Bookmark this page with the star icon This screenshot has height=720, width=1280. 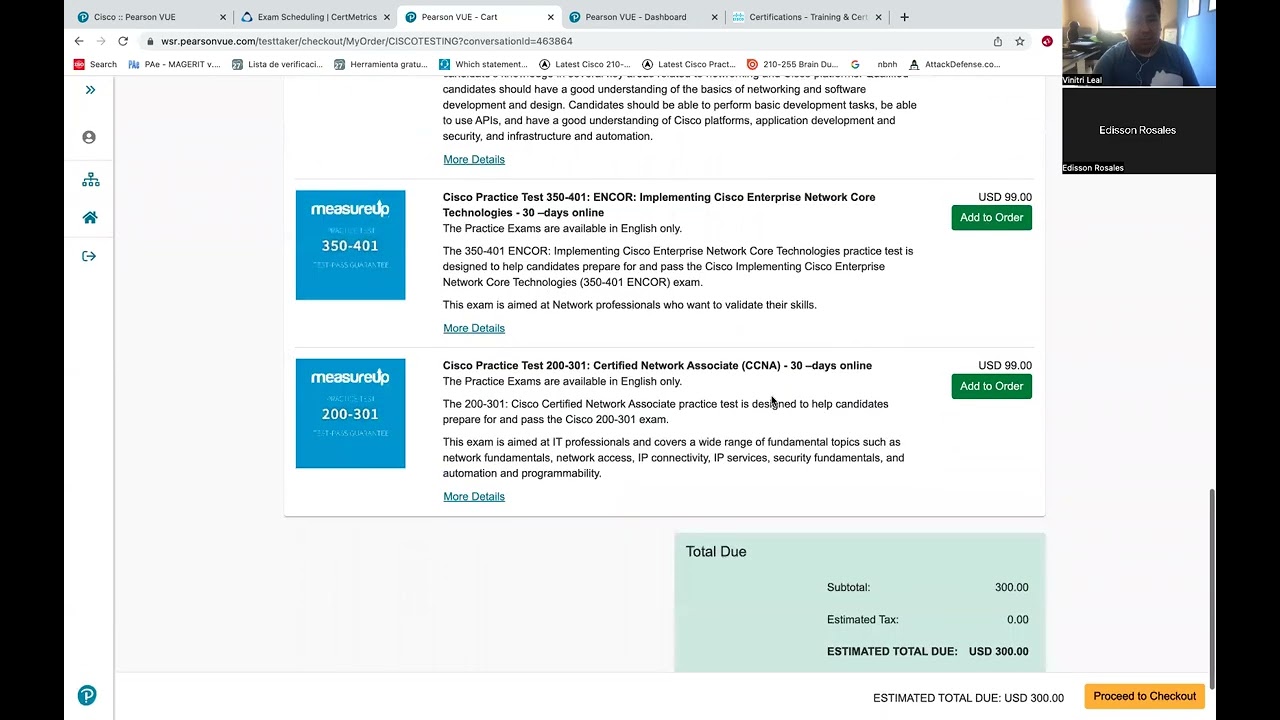click(1020, 41)
